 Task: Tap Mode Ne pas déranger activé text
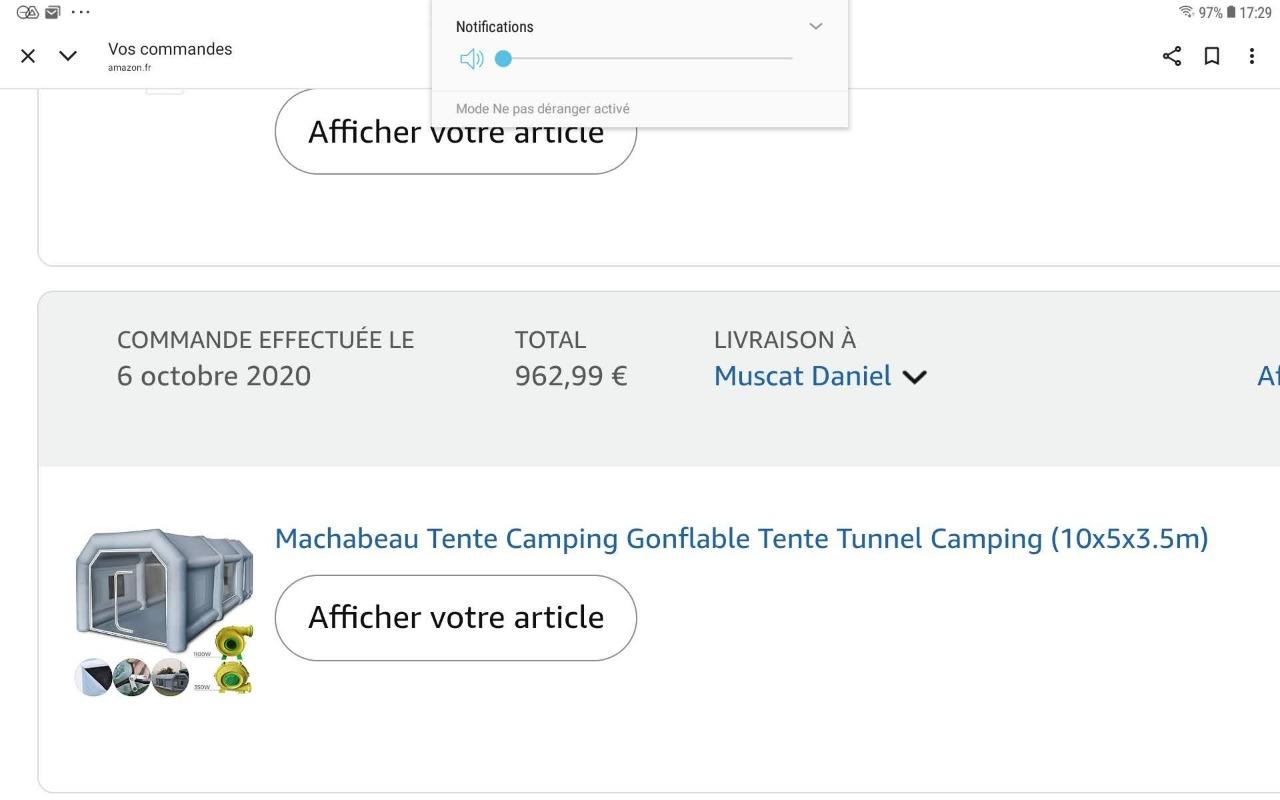543,109
